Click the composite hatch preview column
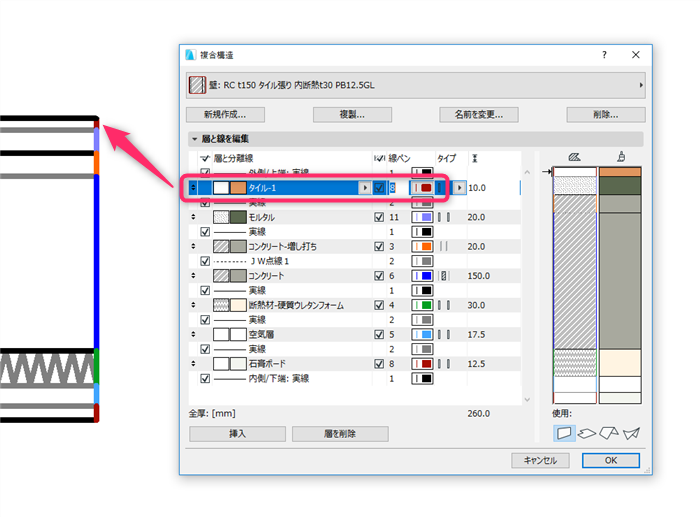This screenshot has width=700, height=517. (x=575, y=285)
